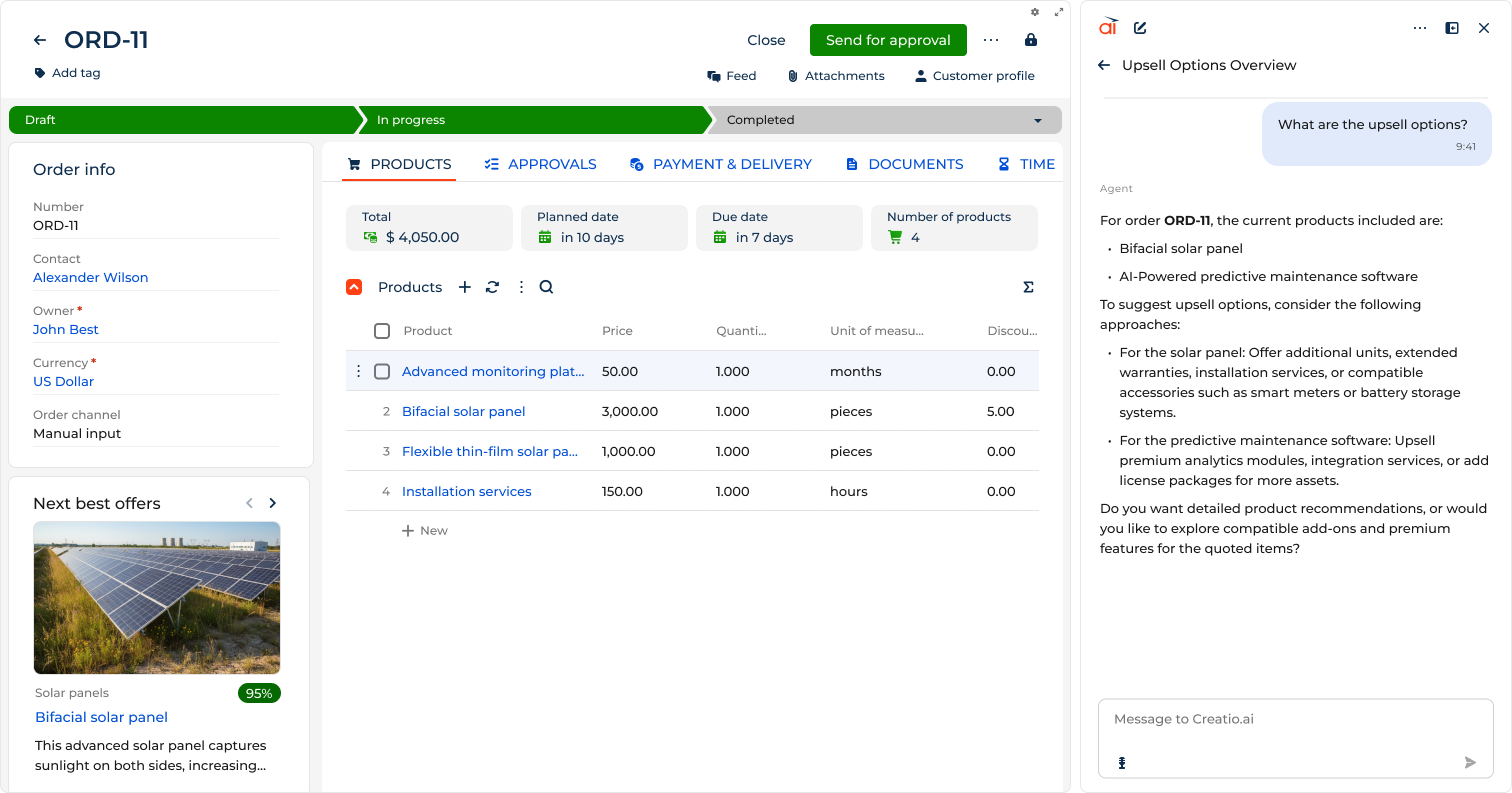Image resolution: width=1512 pixels, height=793 pixels.
Task: Show column summaries with the sigma icon
Action: click(1028, 287)
